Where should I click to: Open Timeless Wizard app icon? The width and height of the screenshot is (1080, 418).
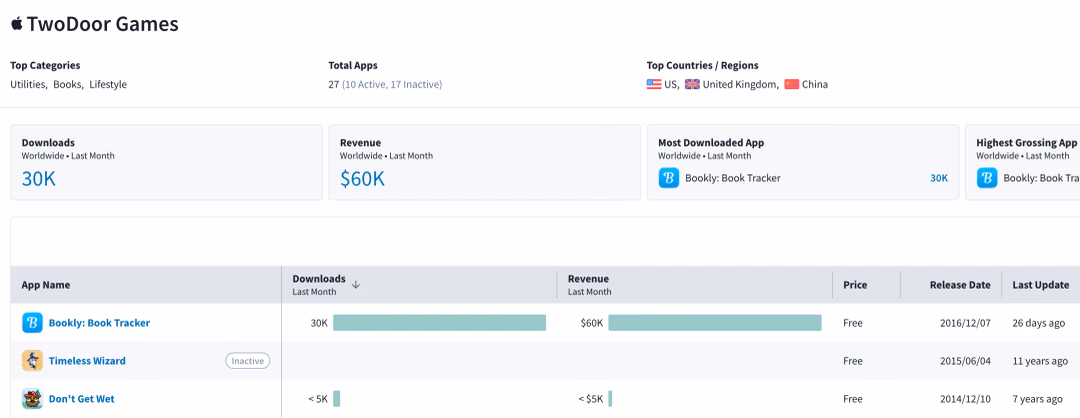point(32,360)
